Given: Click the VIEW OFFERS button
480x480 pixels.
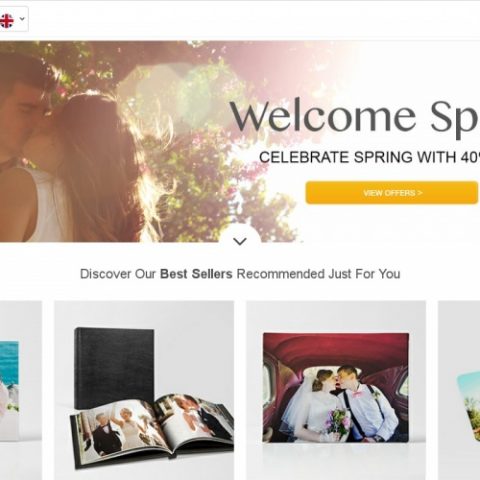Looking at the screenshot, I should [x=392, y=193].
